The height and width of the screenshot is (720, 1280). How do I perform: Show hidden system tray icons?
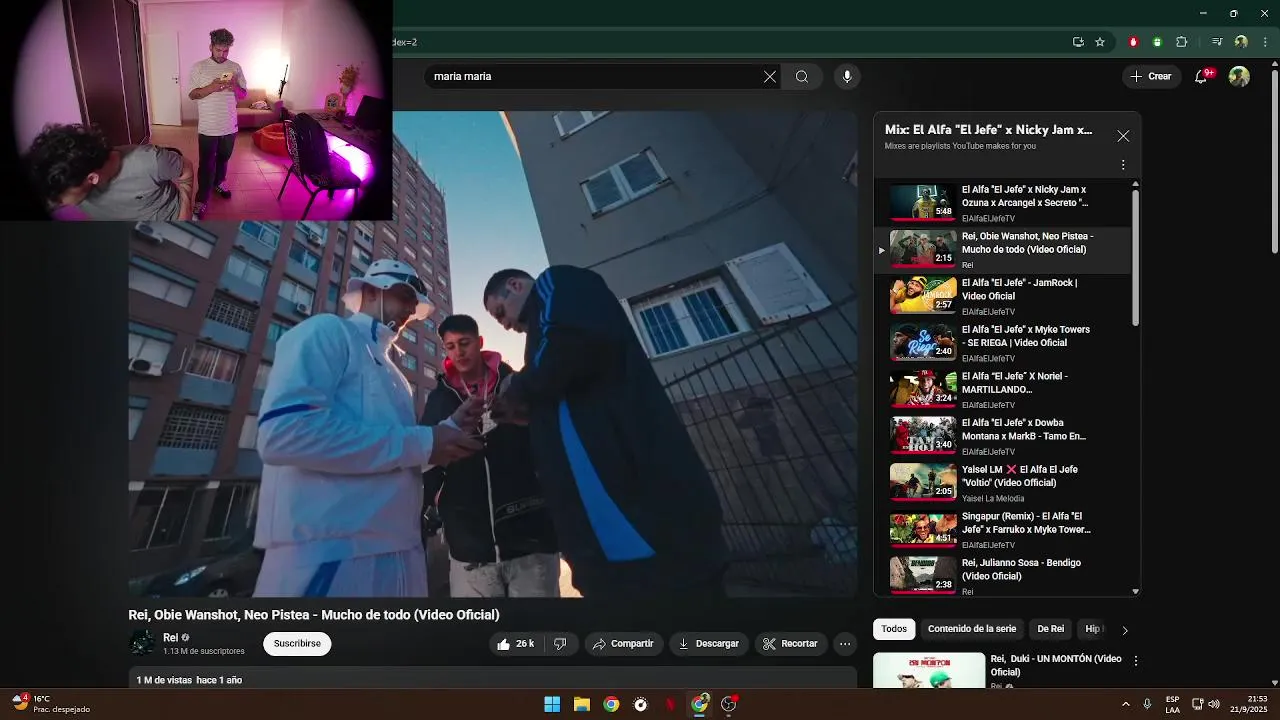point(1125,704)
